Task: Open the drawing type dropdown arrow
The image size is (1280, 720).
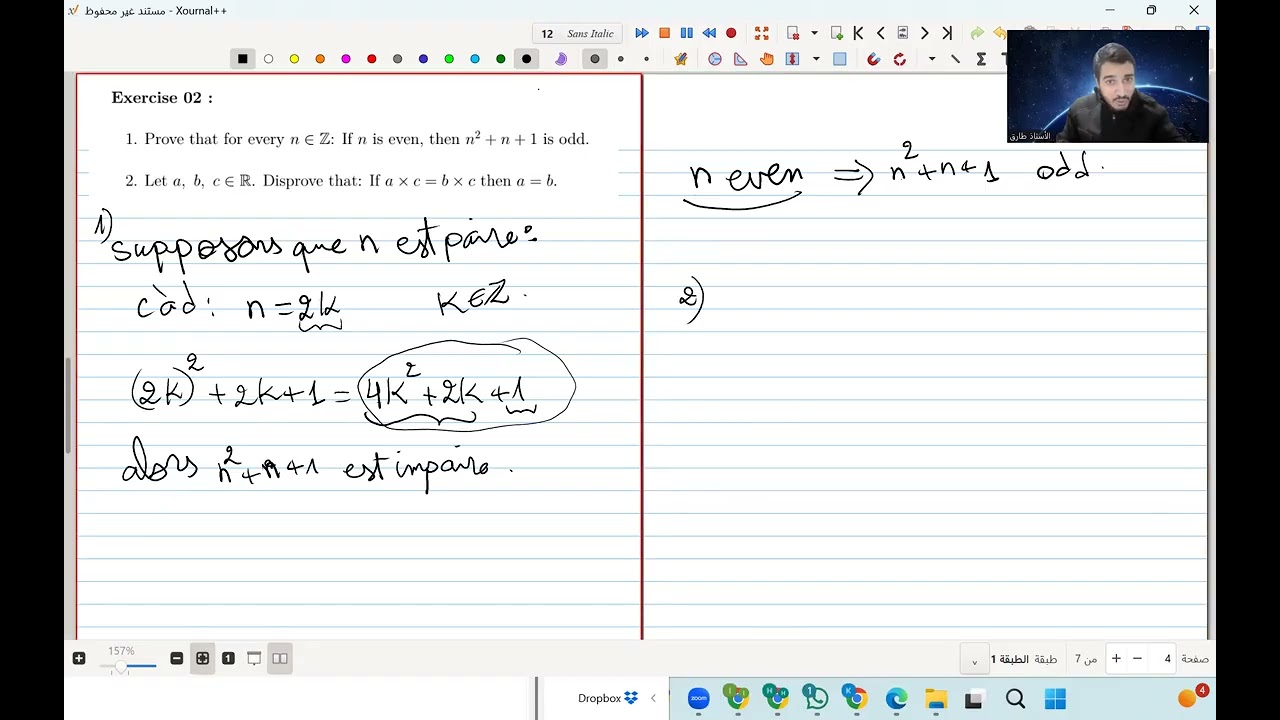Action: click(x=932, y=59)
